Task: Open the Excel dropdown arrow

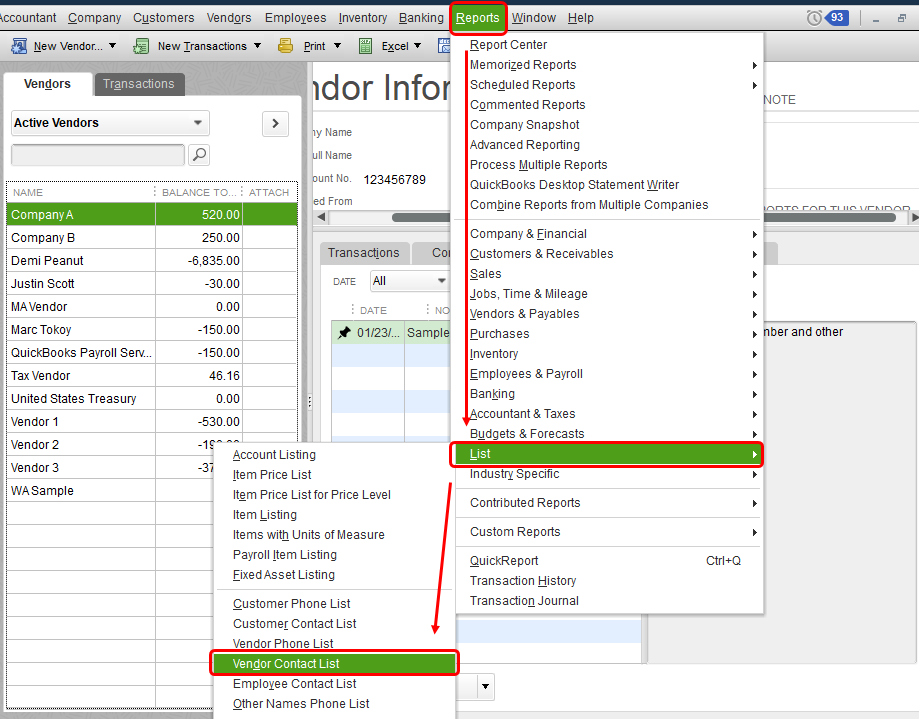Action: [417, 46]
